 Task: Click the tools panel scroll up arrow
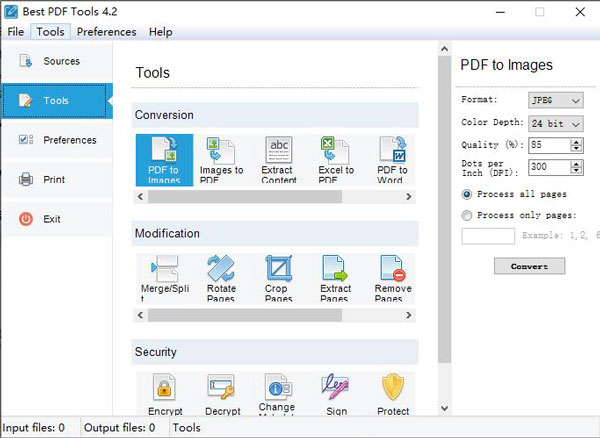[444, 49]
